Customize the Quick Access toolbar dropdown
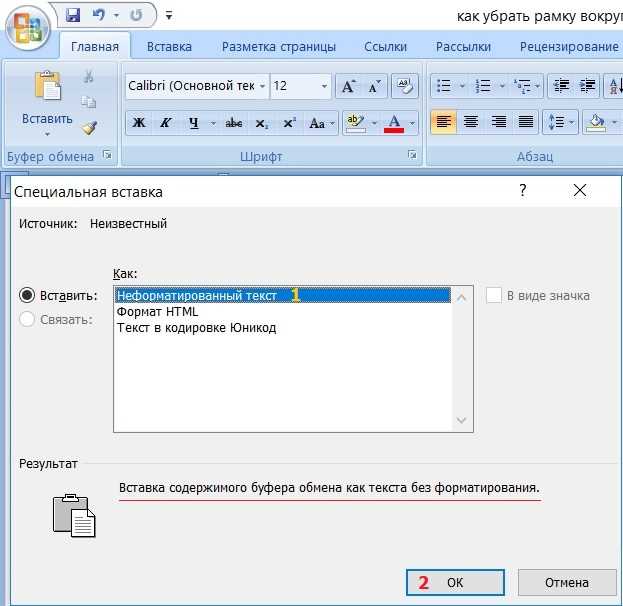Screen dimensions: 623x606 tap(169, 16)
